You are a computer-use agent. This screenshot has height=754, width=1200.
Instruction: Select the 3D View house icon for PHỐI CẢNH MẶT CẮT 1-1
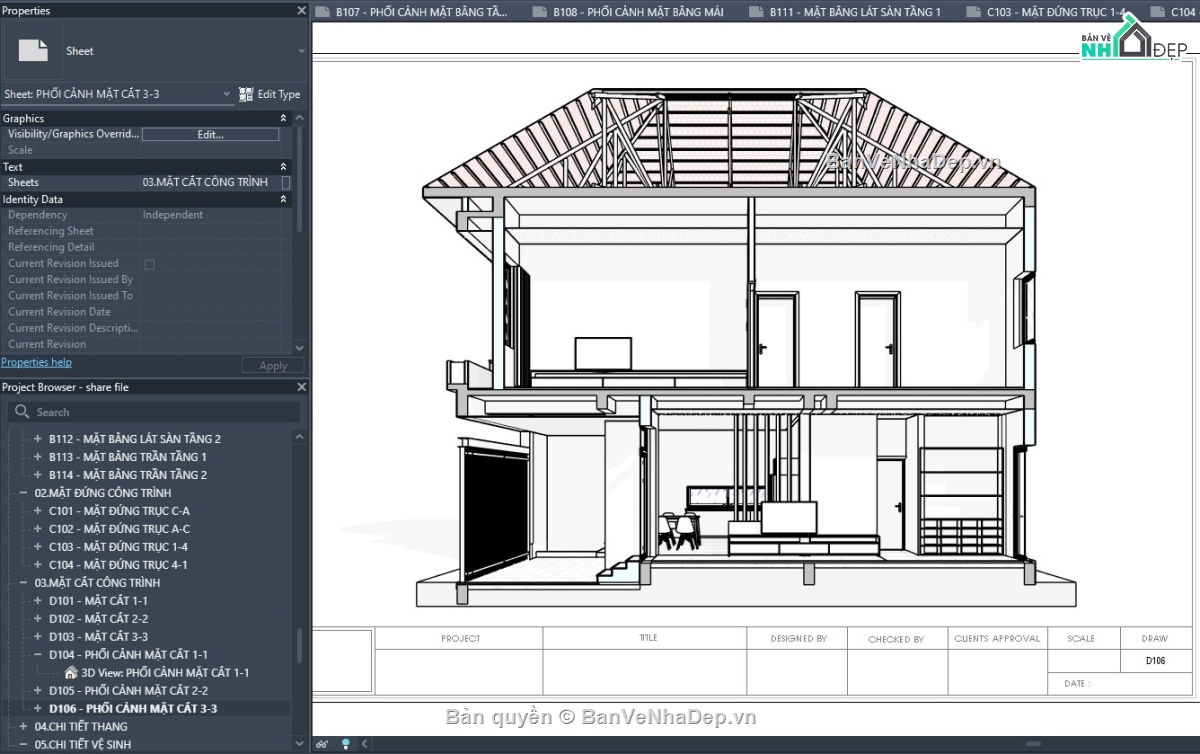71,673
